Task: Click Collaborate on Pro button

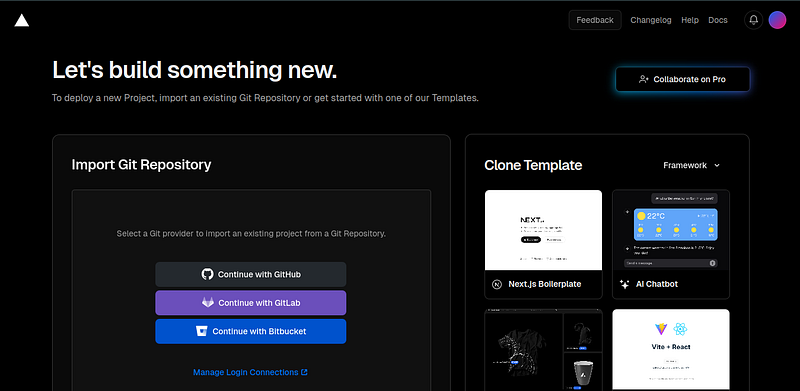Action: (683, 79)
